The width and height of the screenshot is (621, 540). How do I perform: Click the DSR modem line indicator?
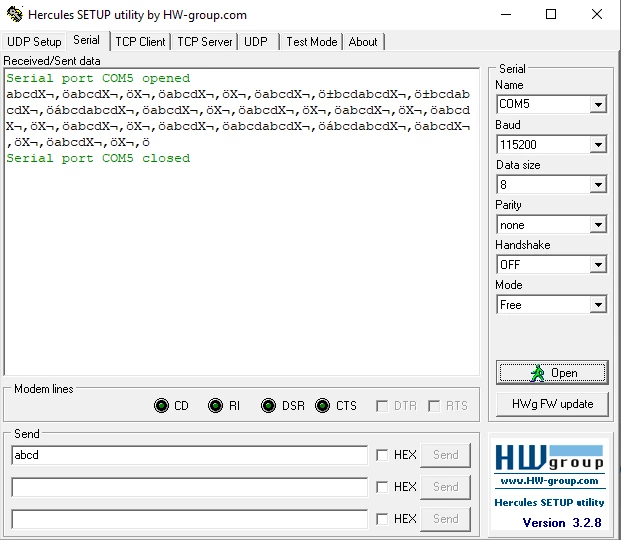point(269,406)
